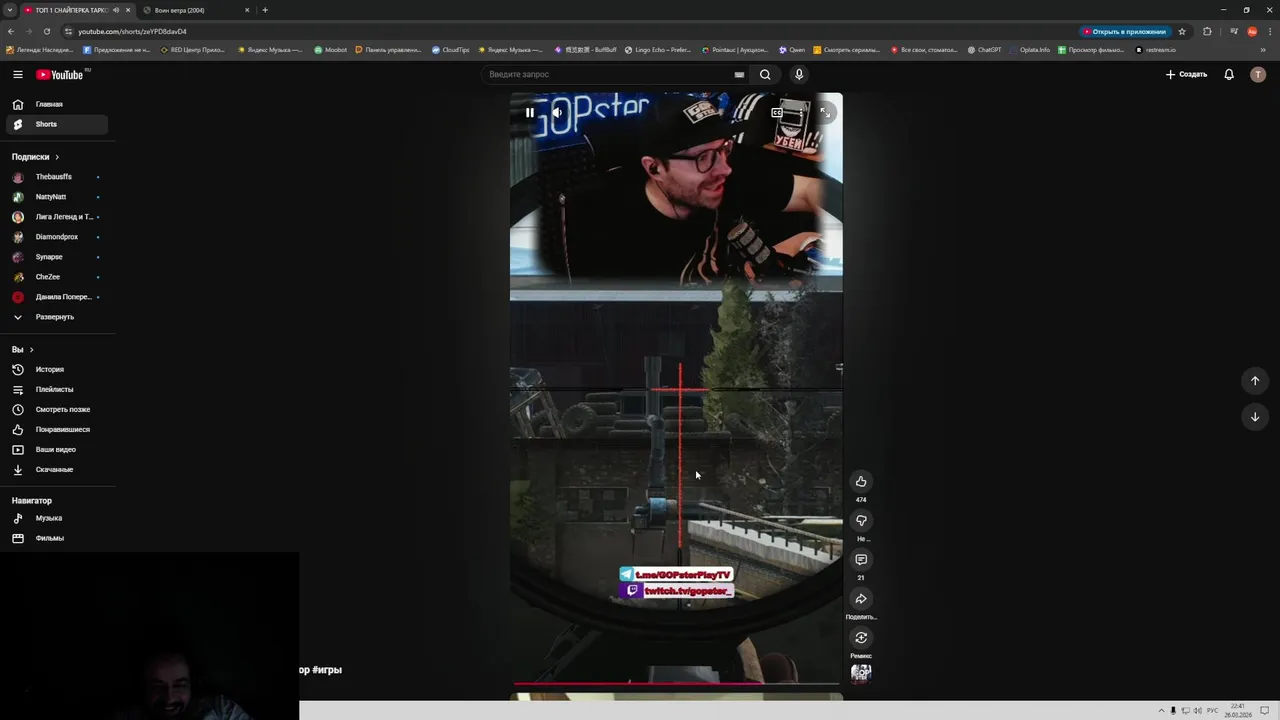Open NattyNatt channel subscription

pos(56,197)
